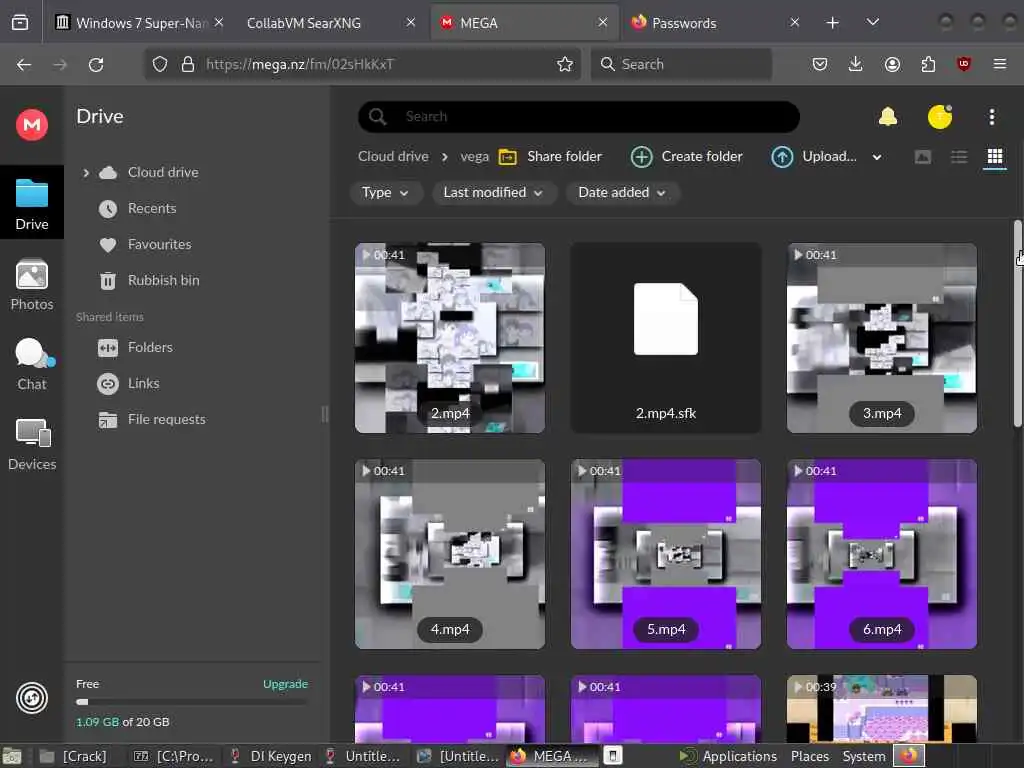Click vega in the breadcrumb
Viewport: 1024px width, 768px height.
(x=475, y=157)
